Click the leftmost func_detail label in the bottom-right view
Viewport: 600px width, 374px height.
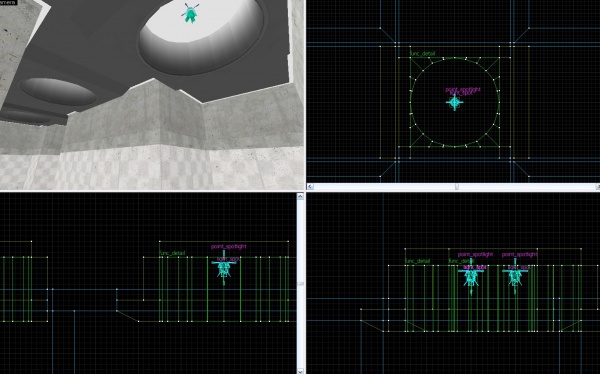point(417,261)
